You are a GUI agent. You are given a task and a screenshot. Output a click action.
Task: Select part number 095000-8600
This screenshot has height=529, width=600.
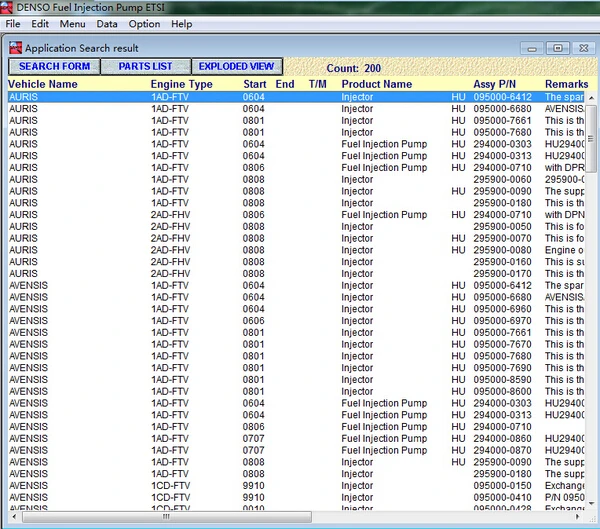(502, 391)
